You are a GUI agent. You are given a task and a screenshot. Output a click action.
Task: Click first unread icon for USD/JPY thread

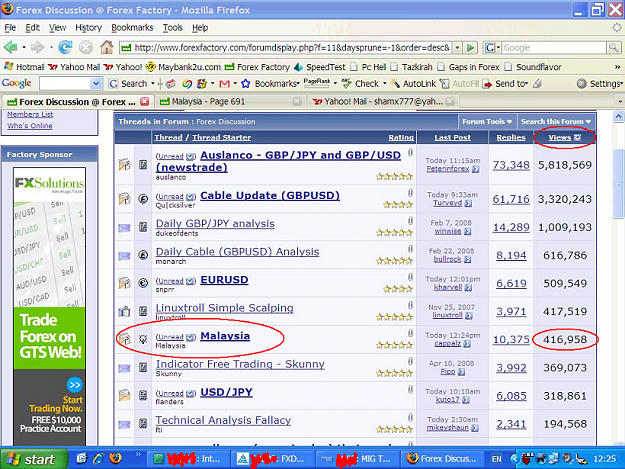point(191,394)
